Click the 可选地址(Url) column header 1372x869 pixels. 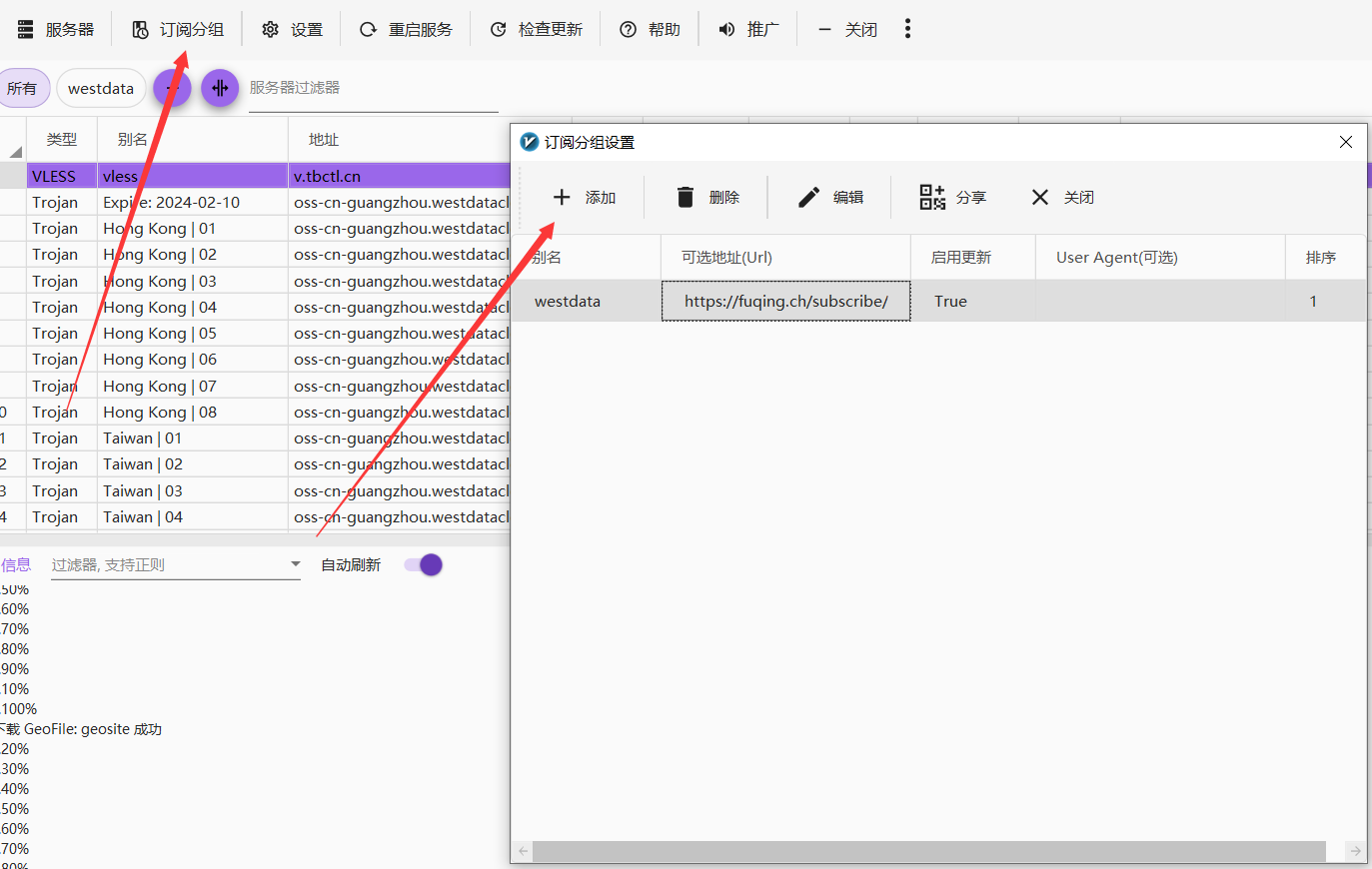(x=785, y=258)
